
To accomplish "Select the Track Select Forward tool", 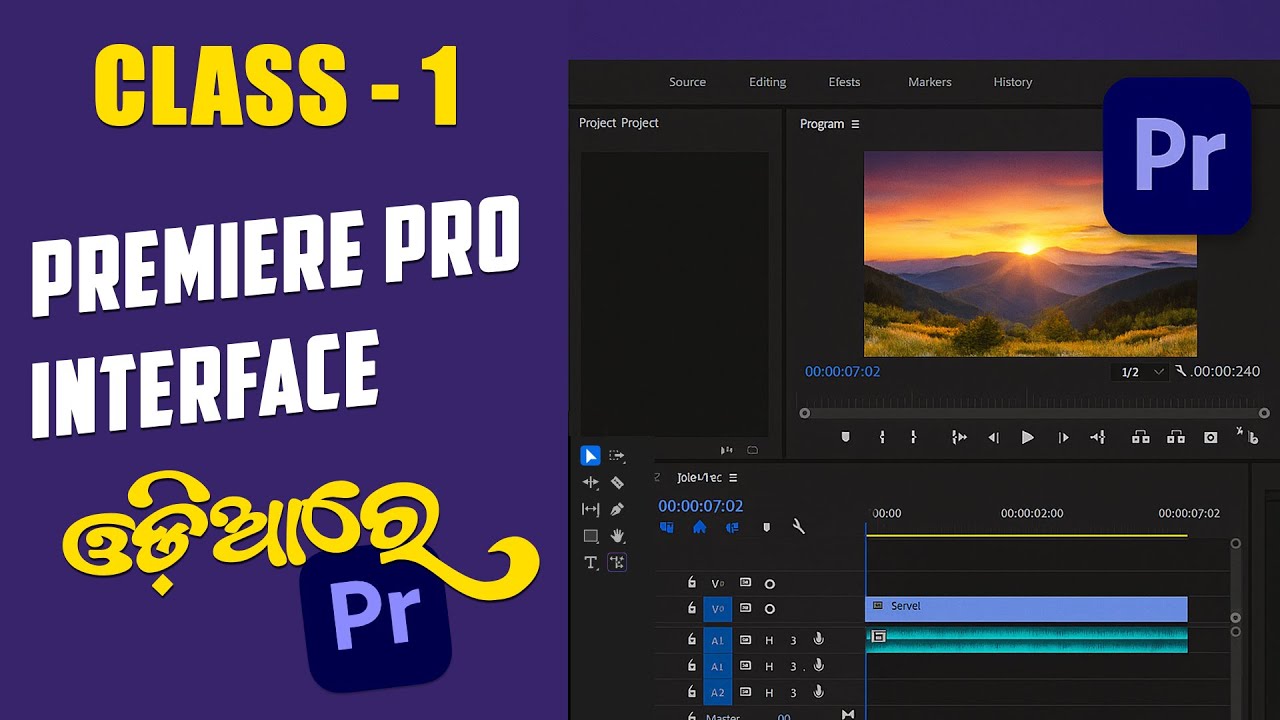I will coord(617,456).
